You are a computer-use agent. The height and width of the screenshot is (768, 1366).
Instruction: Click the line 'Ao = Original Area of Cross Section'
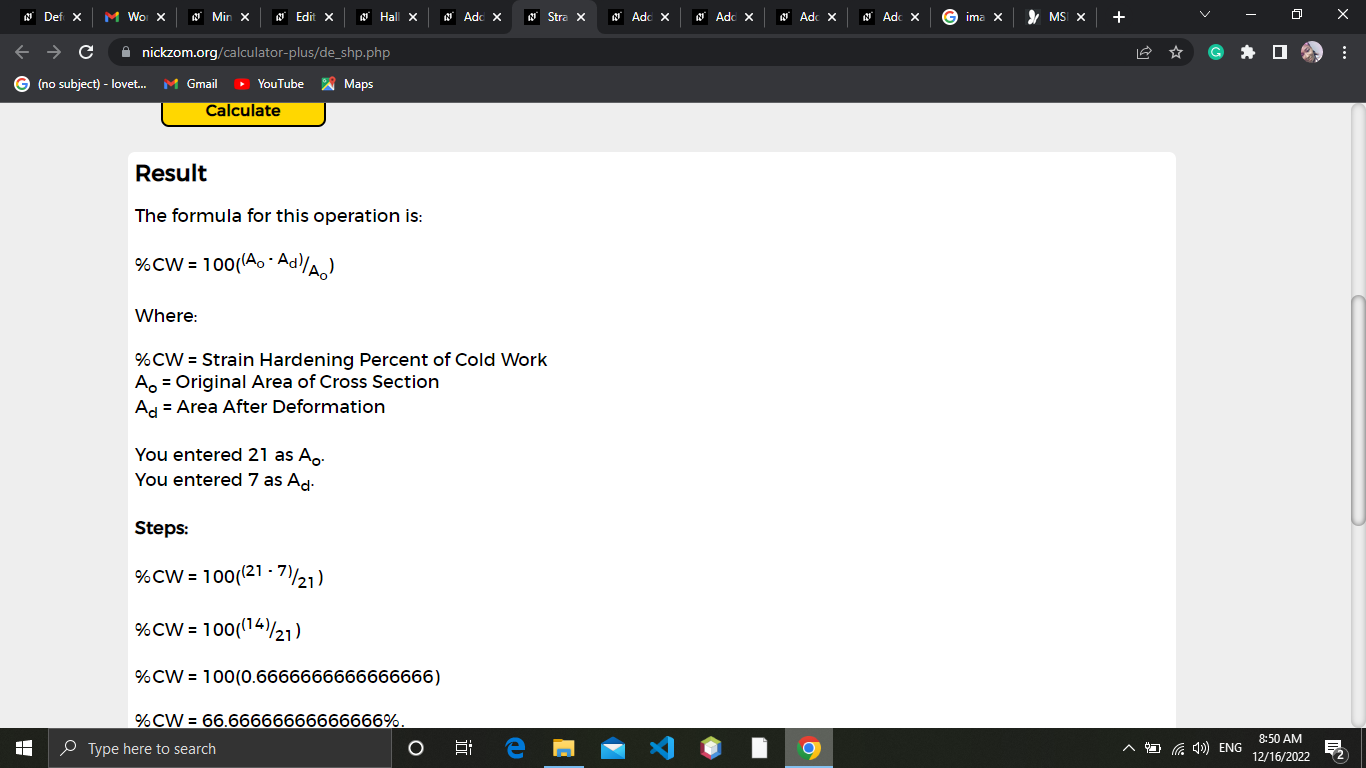(x=287, y=383)
